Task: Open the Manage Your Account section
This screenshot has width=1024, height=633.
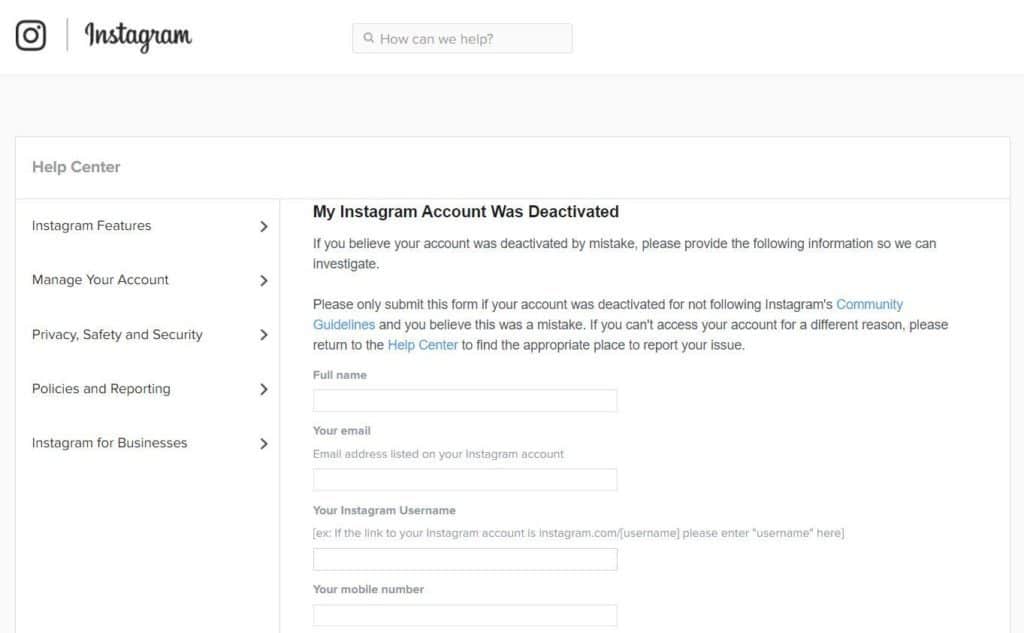Action: point(100,280)
